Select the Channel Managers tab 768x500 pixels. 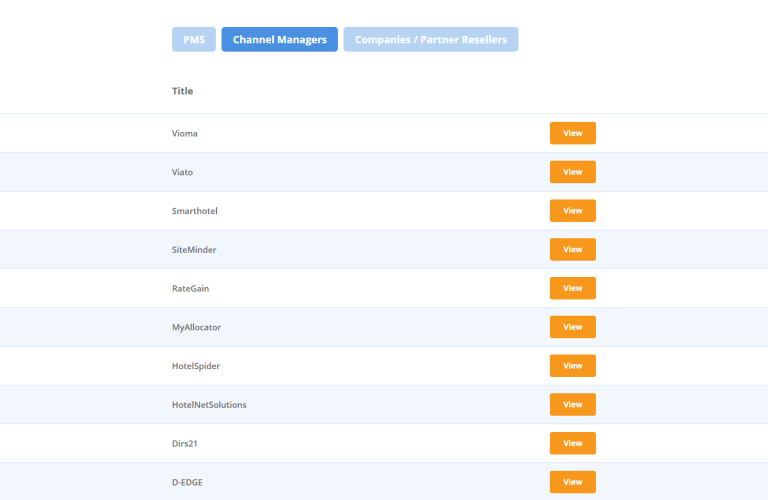(x=279, y=40)
